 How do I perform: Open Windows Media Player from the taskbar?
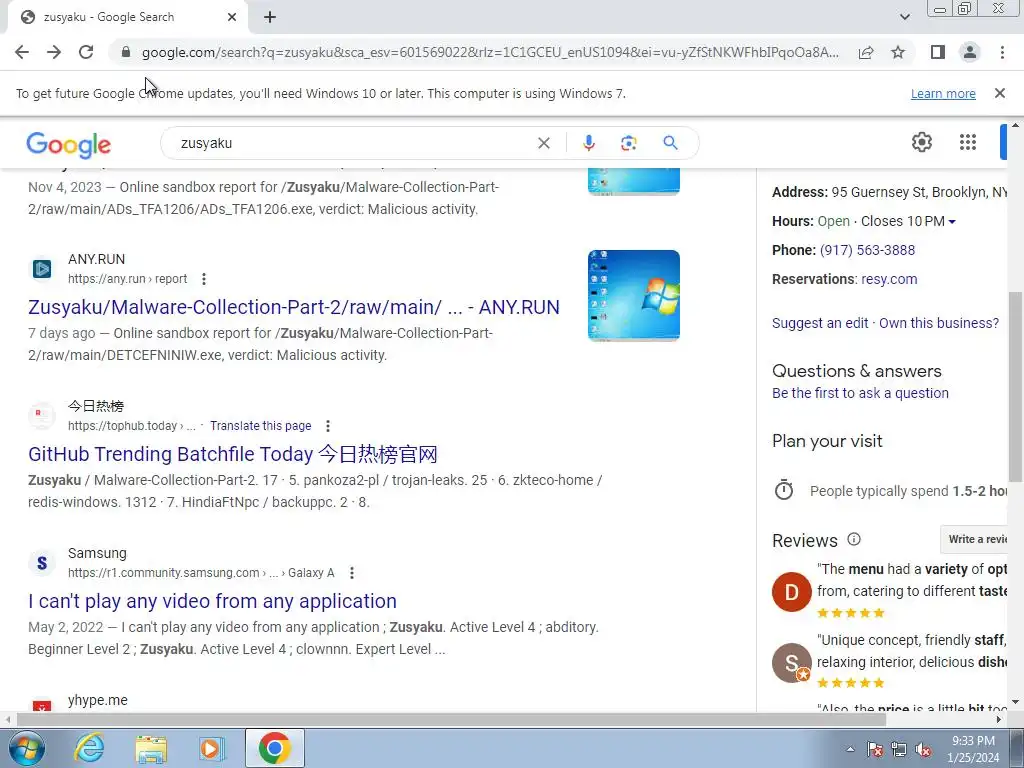(212, 748)
